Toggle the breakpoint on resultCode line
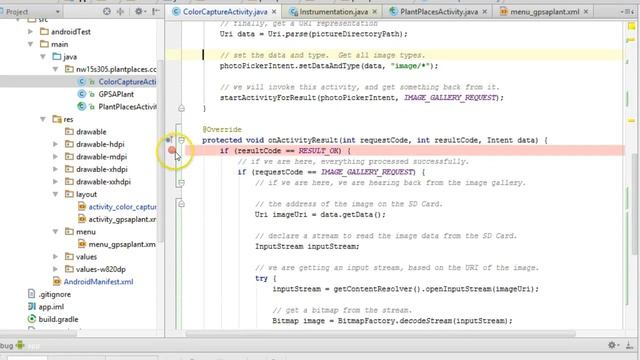 click(x=172, y=151)
